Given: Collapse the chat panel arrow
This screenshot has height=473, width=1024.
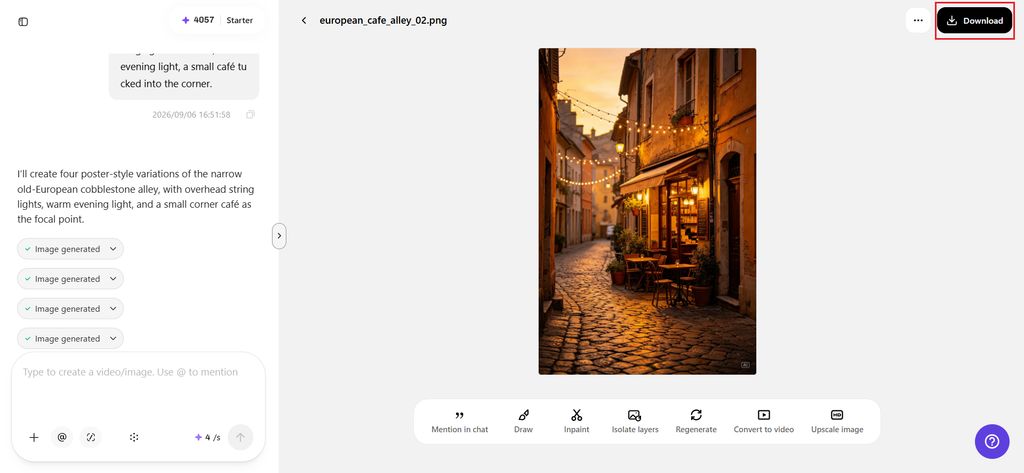Looking at the screenshot, I should [x=279, y=236].
